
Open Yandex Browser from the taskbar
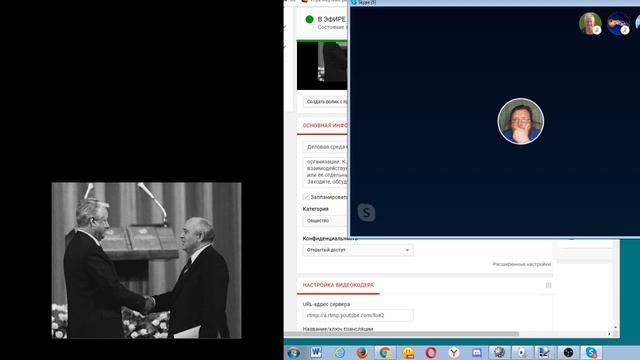coord(453,353)
